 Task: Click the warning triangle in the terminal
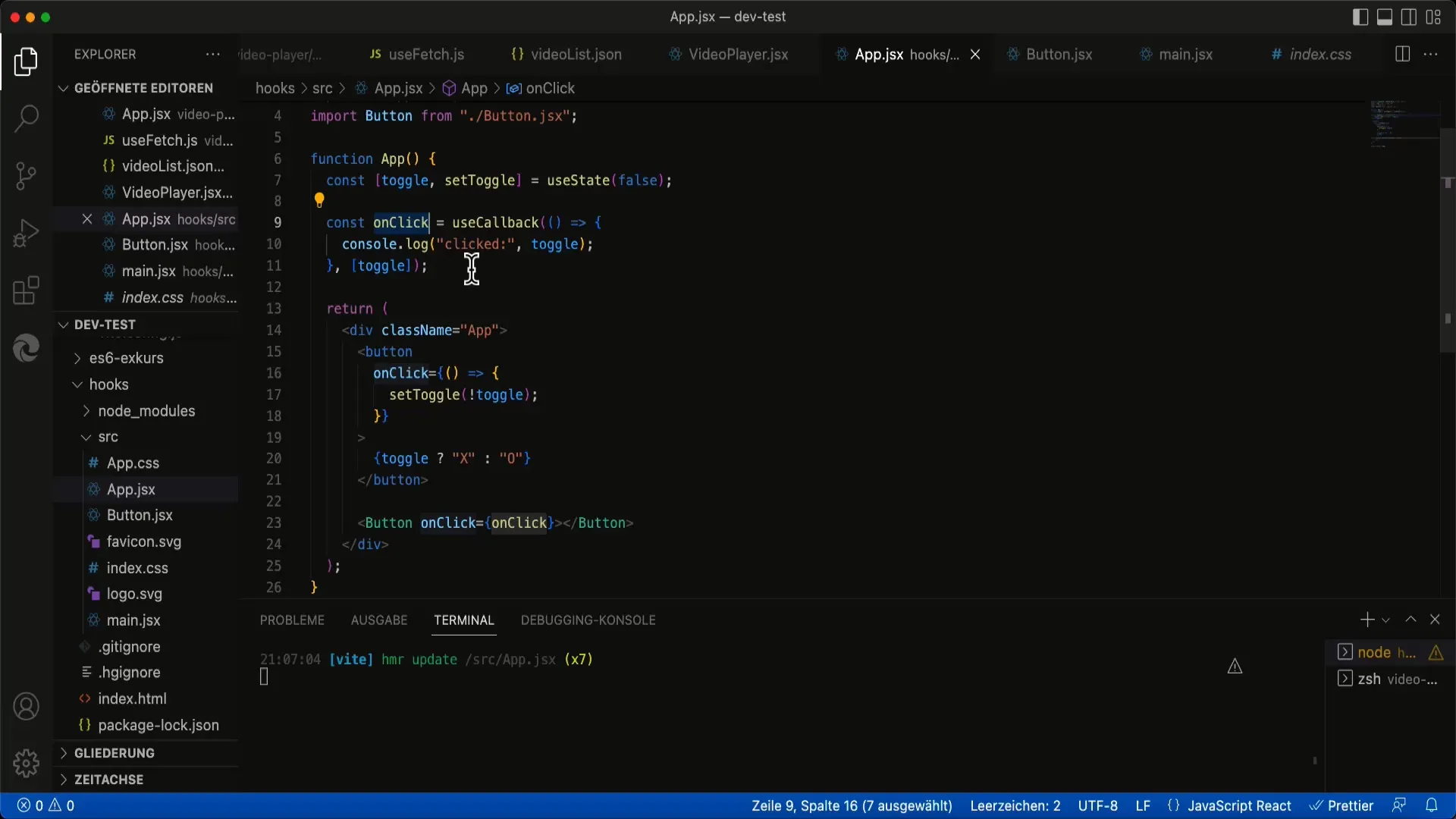pos(1235,667)
